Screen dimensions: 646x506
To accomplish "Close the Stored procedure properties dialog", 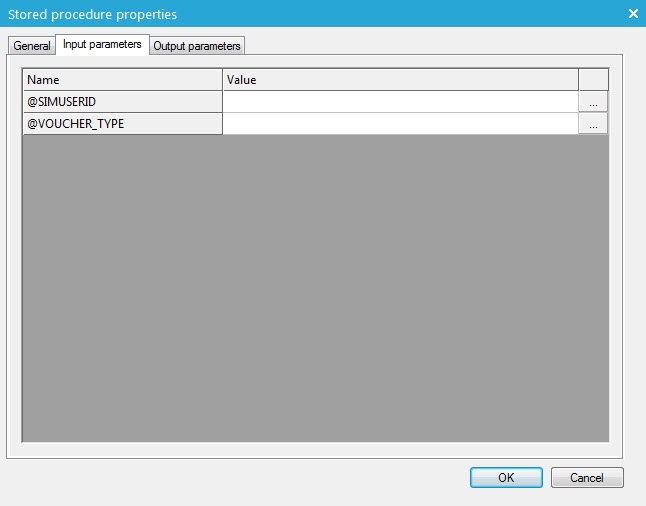I will pyautogui.click(x=632, y=14).
